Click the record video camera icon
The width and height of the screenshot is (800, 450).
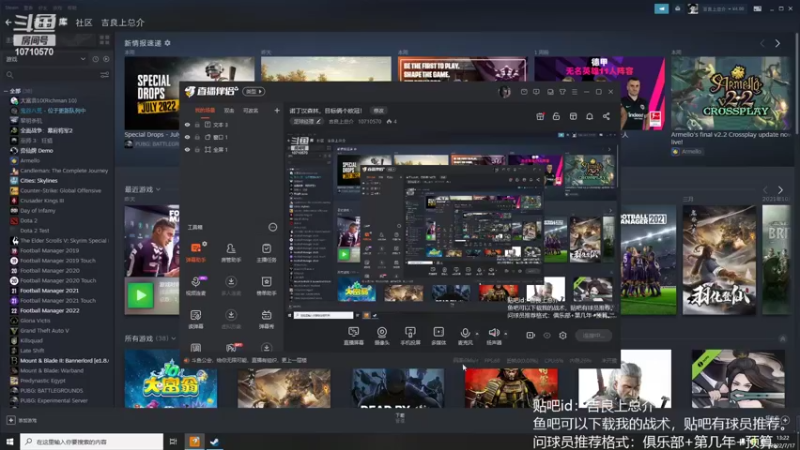click(x=531, y=336)
